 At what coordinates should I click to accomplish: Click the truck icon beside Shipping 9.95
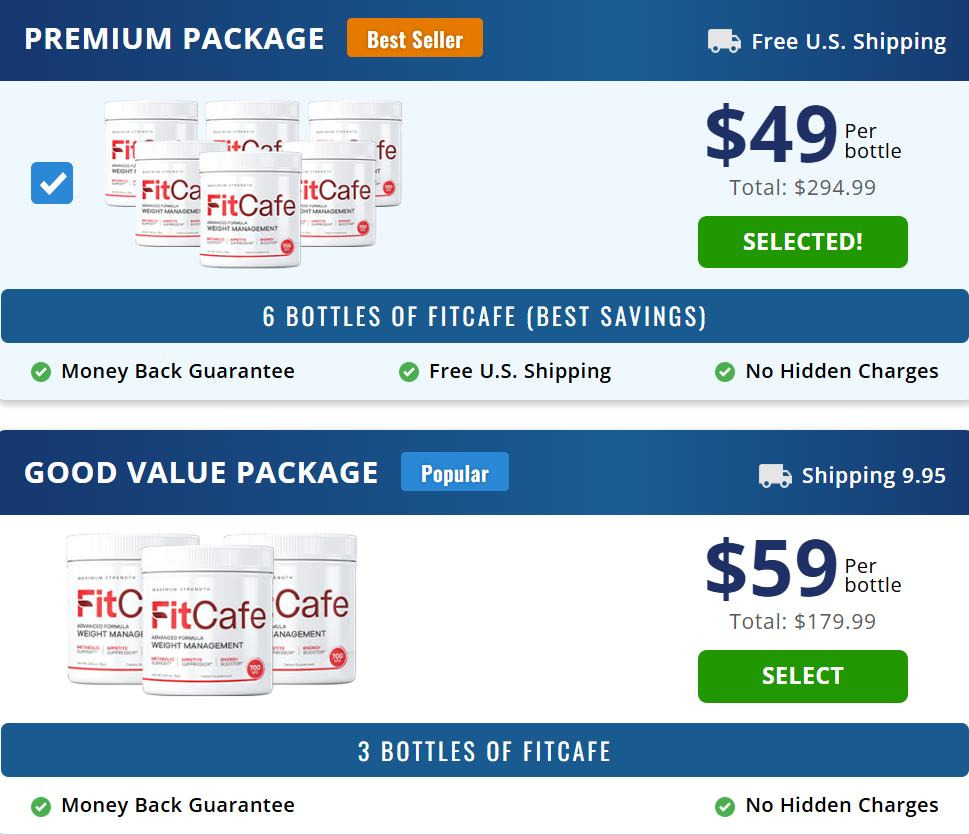coord(775,476)
